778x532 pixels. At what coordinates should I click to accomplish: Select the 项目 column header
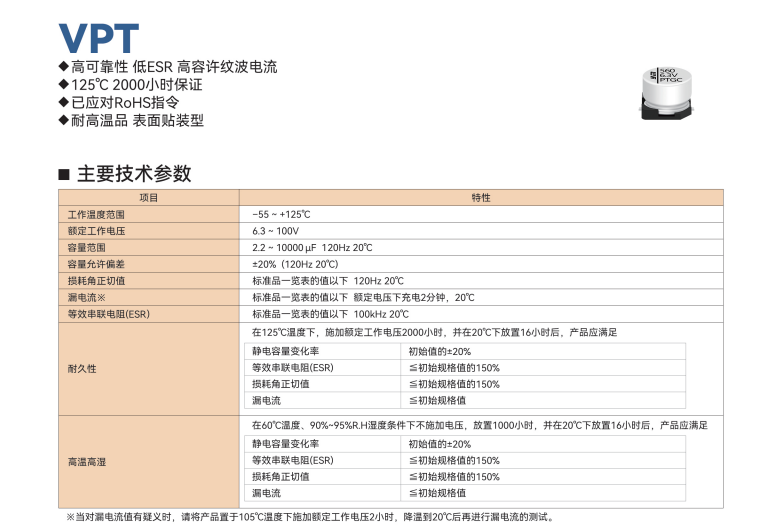pyautogui.click(x=149, y=198)
